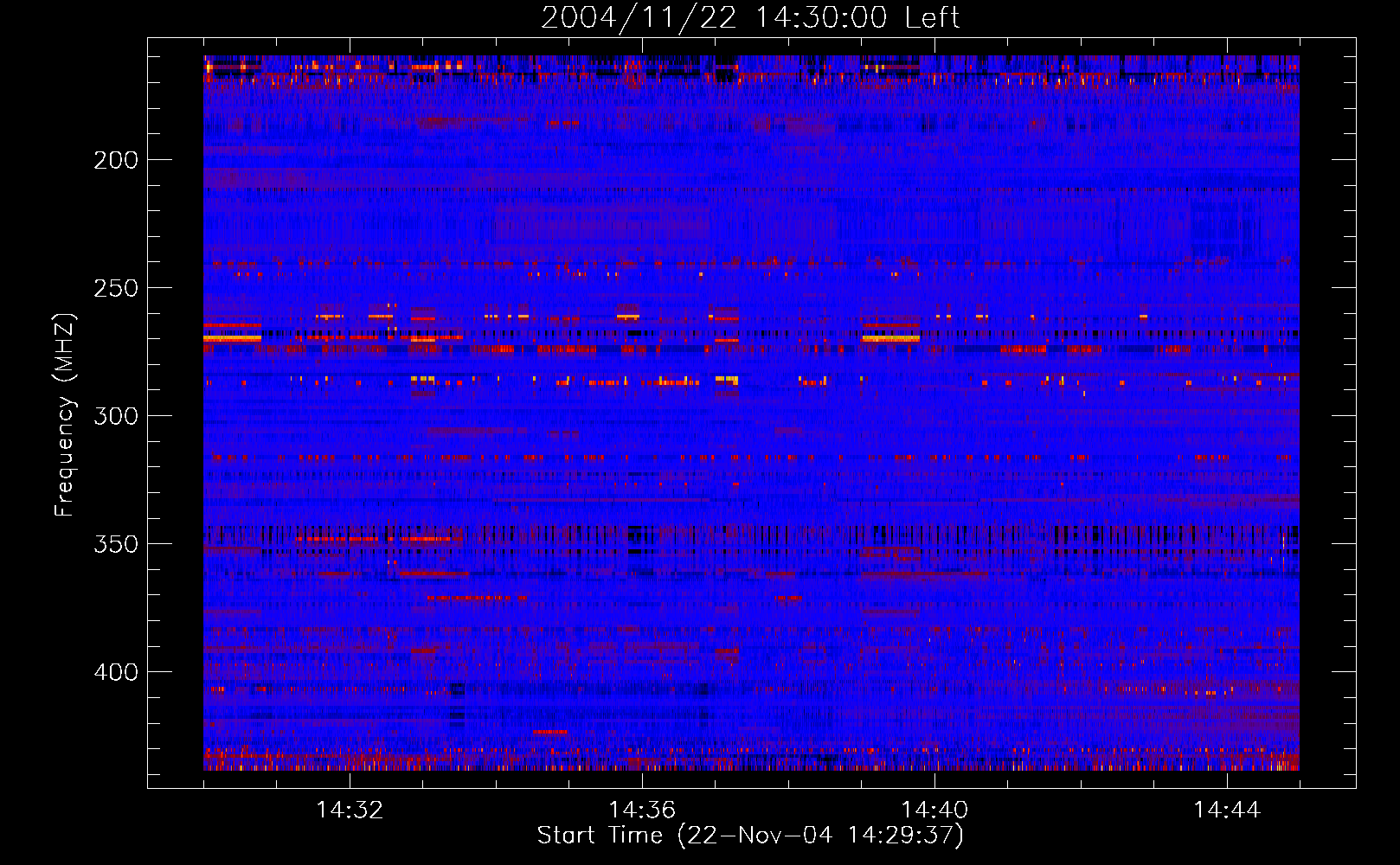The width and height of the screenshot is (1400, 865).
Task: Pick the 200 frequency tick label
Action: point(116,159)
